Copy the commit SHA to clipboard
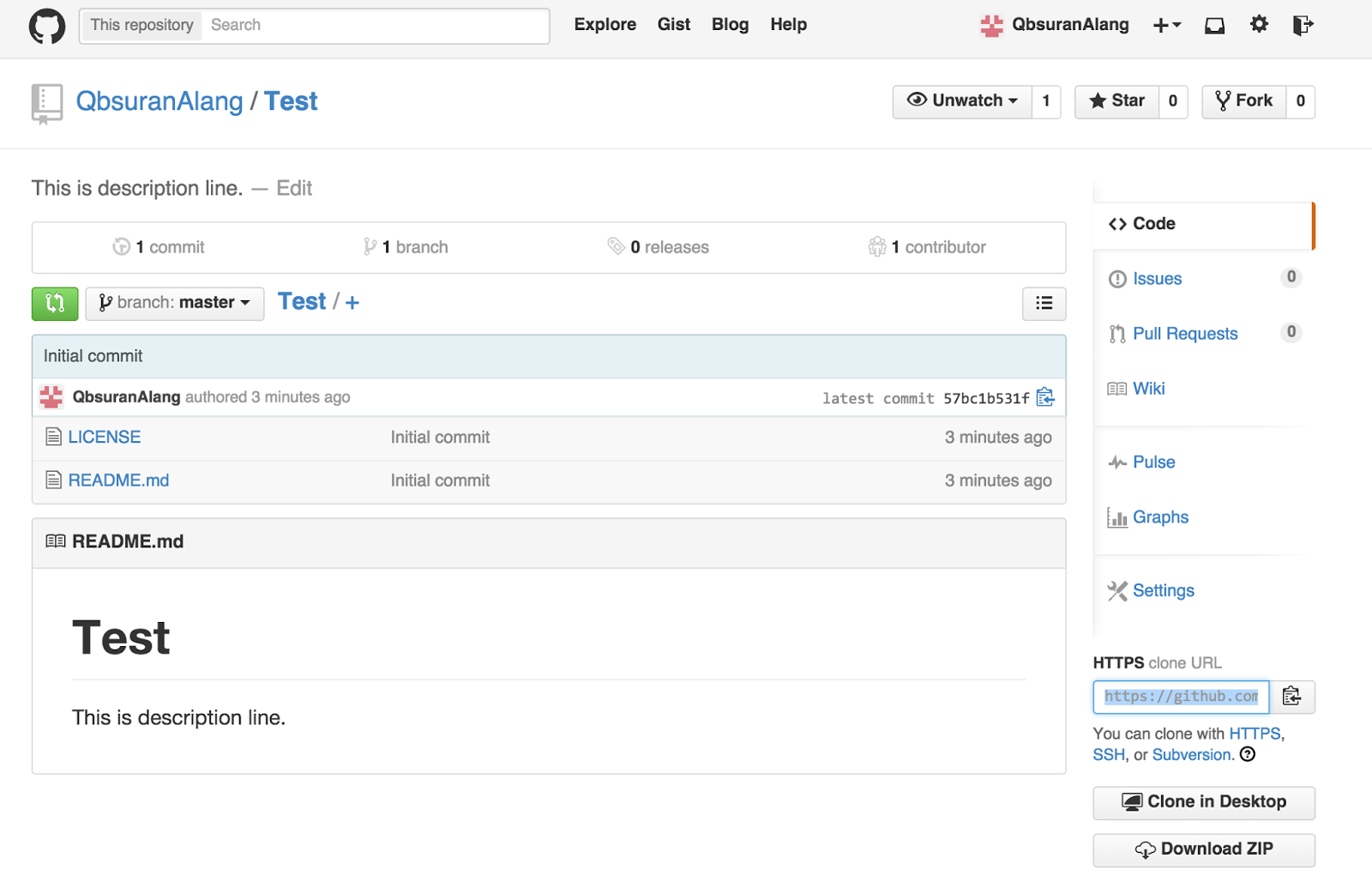The image size is (1372, 882). 1045,397
